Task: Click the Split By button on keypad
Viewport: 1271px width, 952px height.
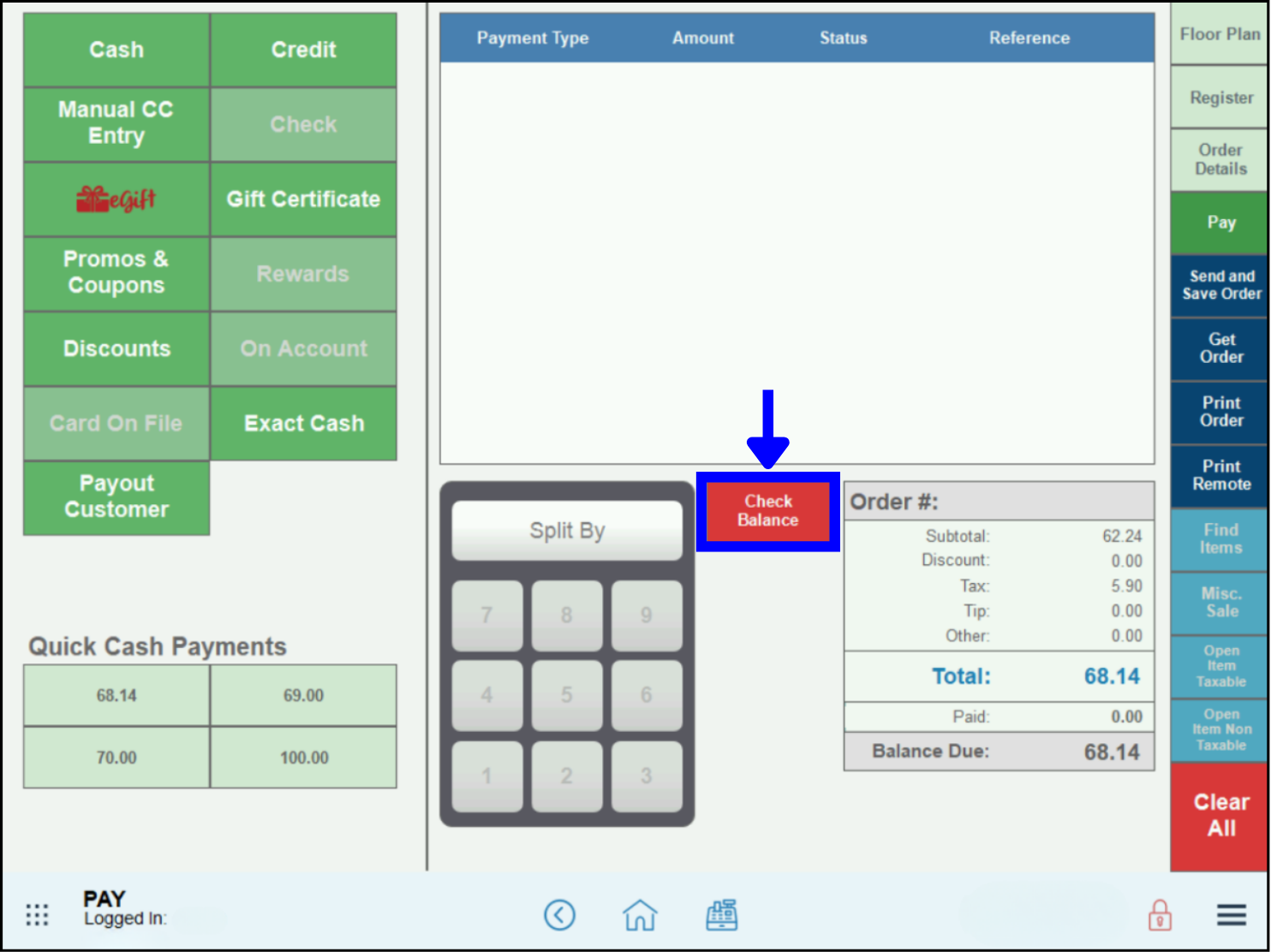Action: pyautogui.click(x=566, y=530)
